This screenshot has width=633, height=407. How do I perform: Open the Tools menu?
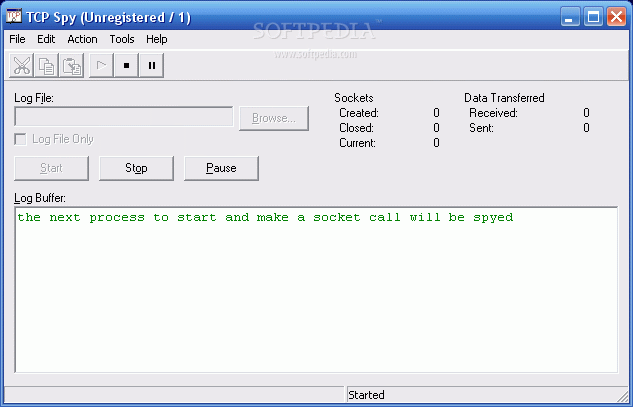tap(122, 39)
